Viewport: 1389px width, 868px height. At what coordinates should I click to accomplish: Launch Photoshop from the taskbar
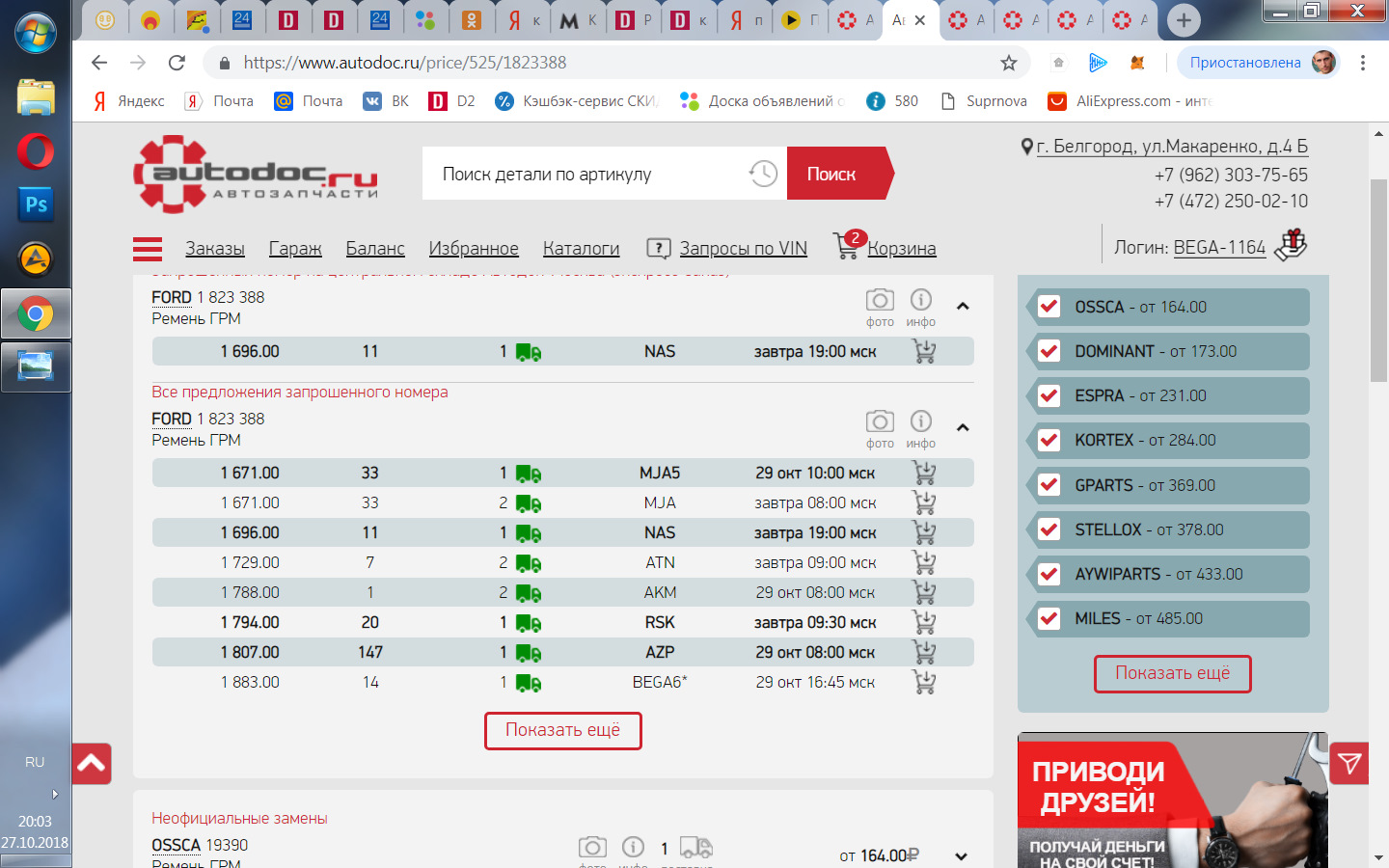coord(36,204)
